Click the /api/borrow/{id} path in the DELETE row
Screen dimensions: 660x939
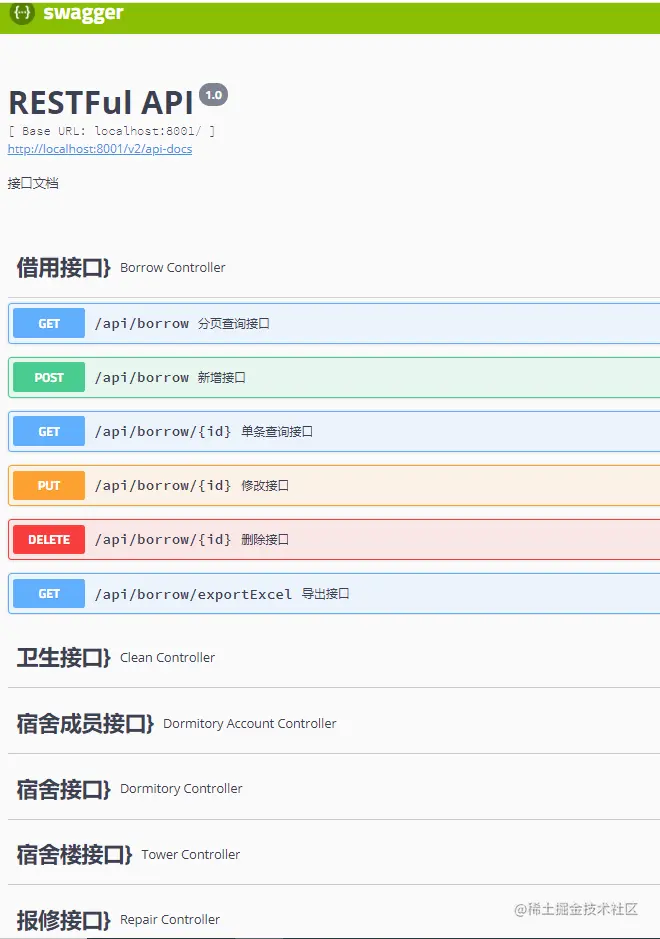[163, 540]
